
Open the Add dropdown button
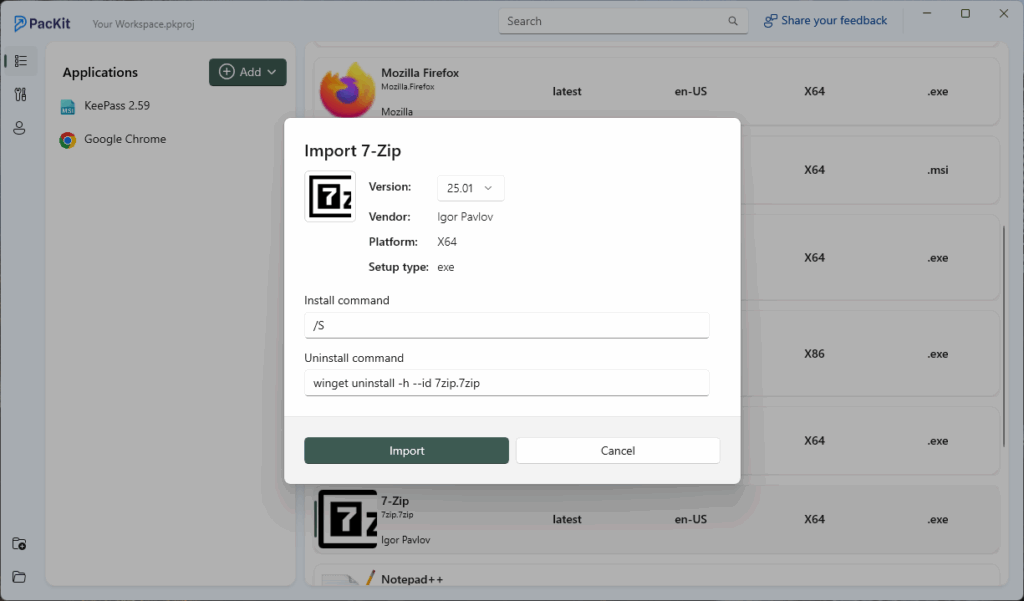pyautogui.click(x=247, y=72)
